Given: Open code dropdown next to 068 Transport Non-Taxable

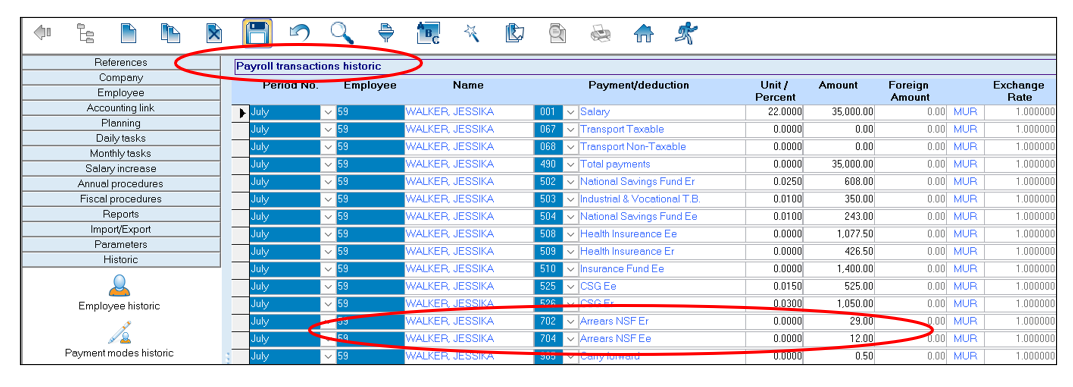Looking at the screenshot, I should 571,147.
